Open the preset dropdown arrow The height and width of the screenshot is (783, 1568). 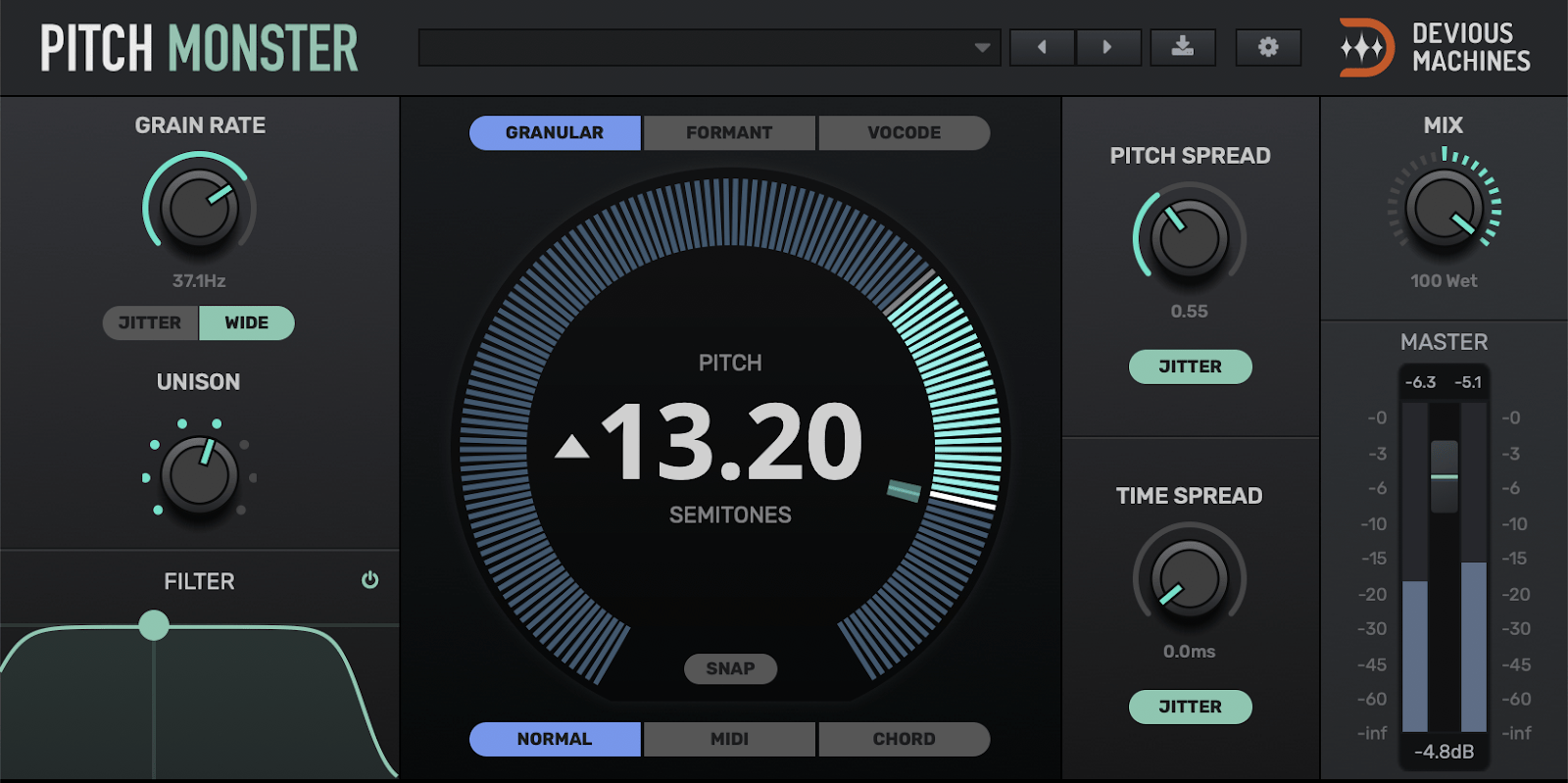tap(982, 47)
